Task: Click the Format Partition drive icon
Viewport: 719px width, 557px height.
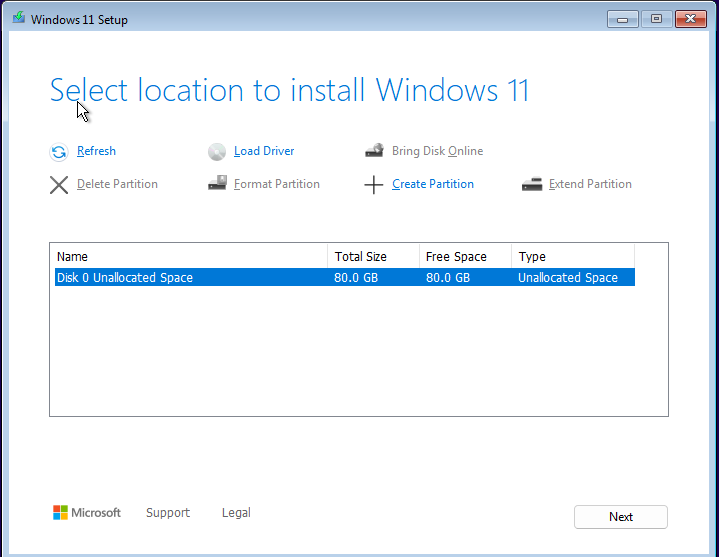Action: [217, 183]
